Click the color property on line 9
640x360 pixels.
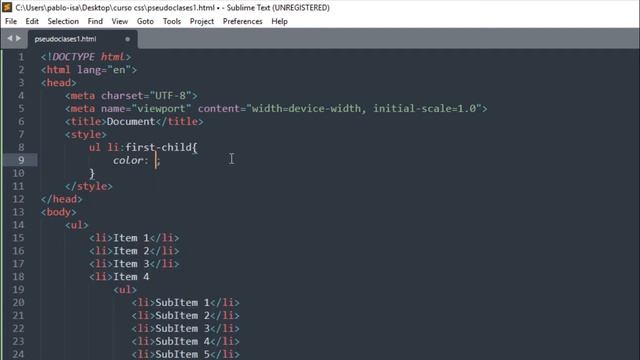click(128, 160)
